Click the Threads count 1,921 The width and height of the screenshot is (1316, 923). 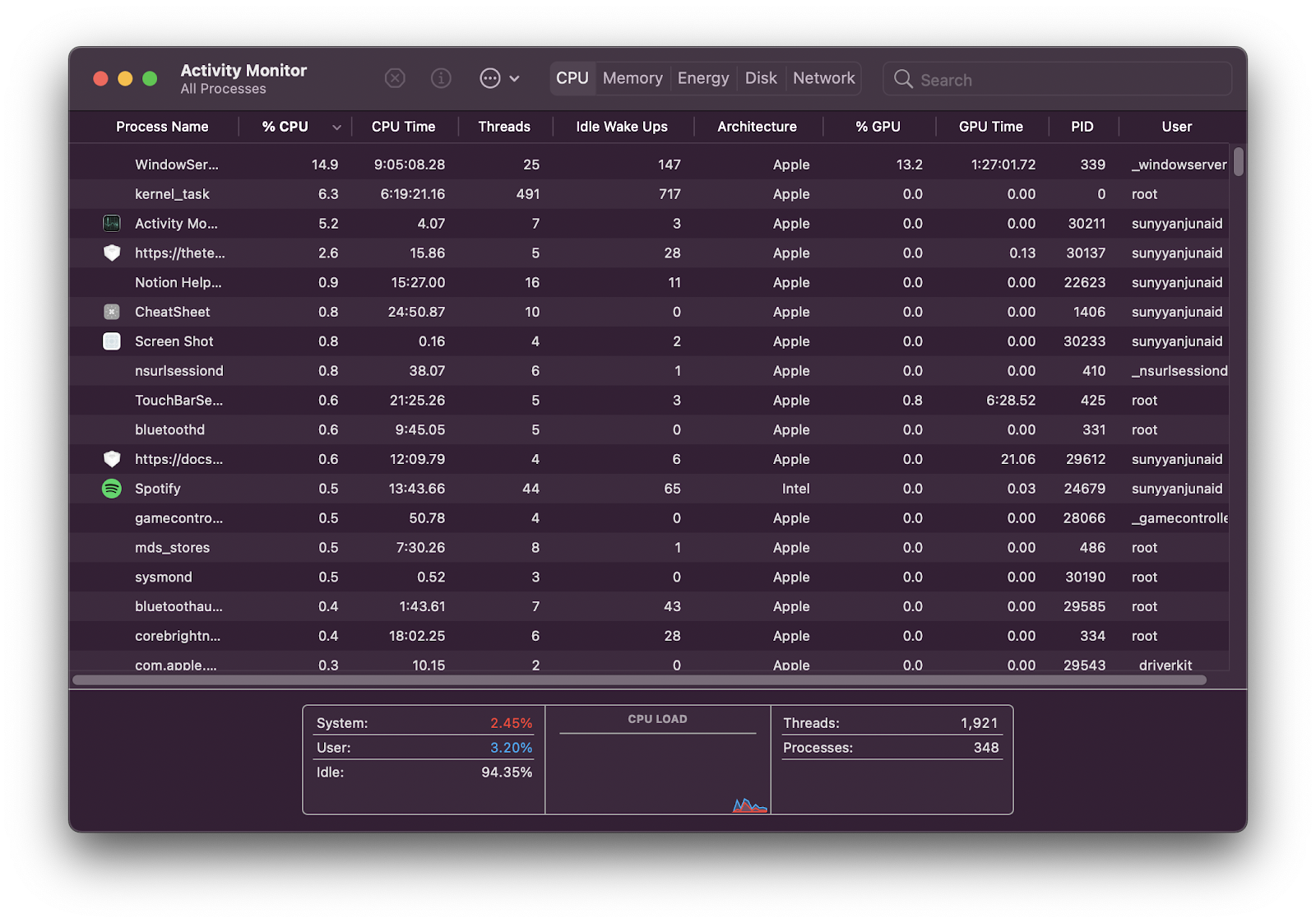tap(979, 723)
